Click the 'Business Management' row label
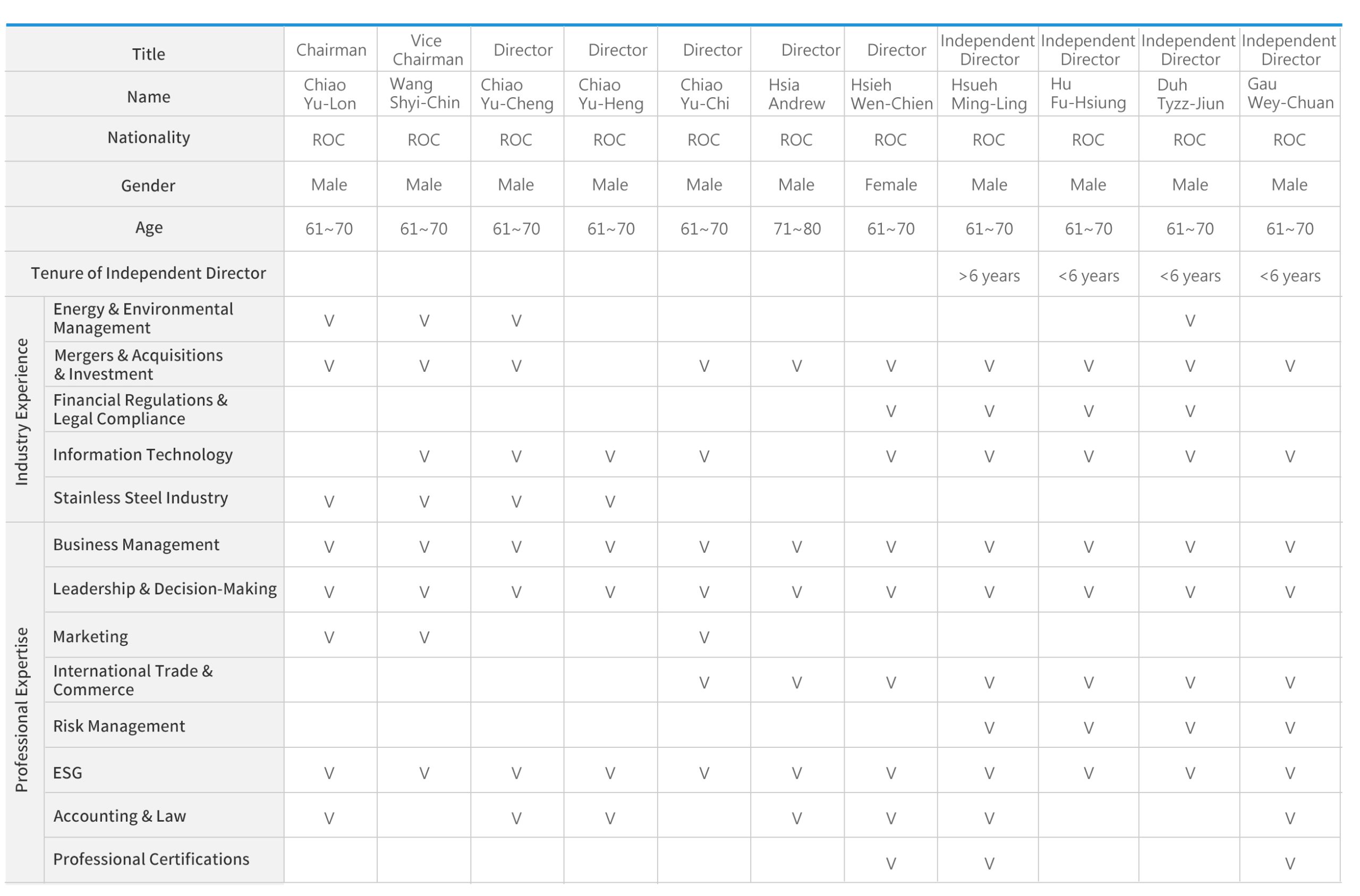 [x=136, y=545]
